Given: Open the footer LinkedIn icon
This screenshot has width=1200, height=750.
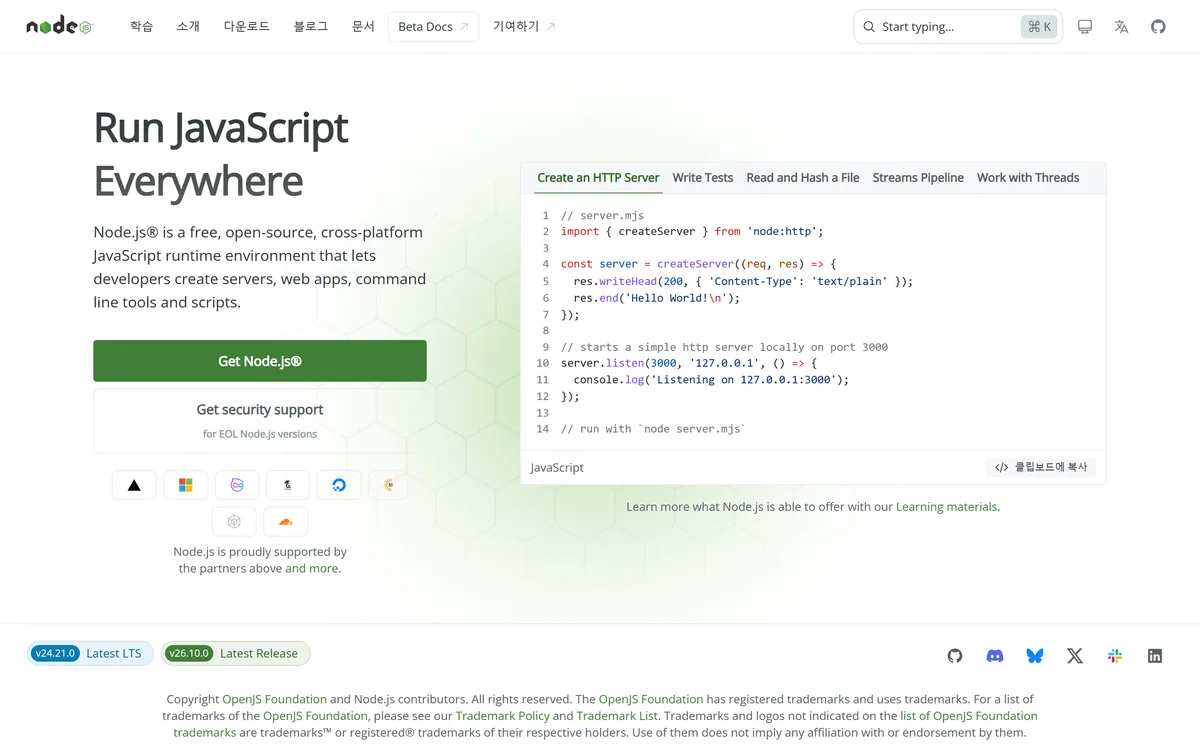Looking at the screenshot, I should [1155, 656].
